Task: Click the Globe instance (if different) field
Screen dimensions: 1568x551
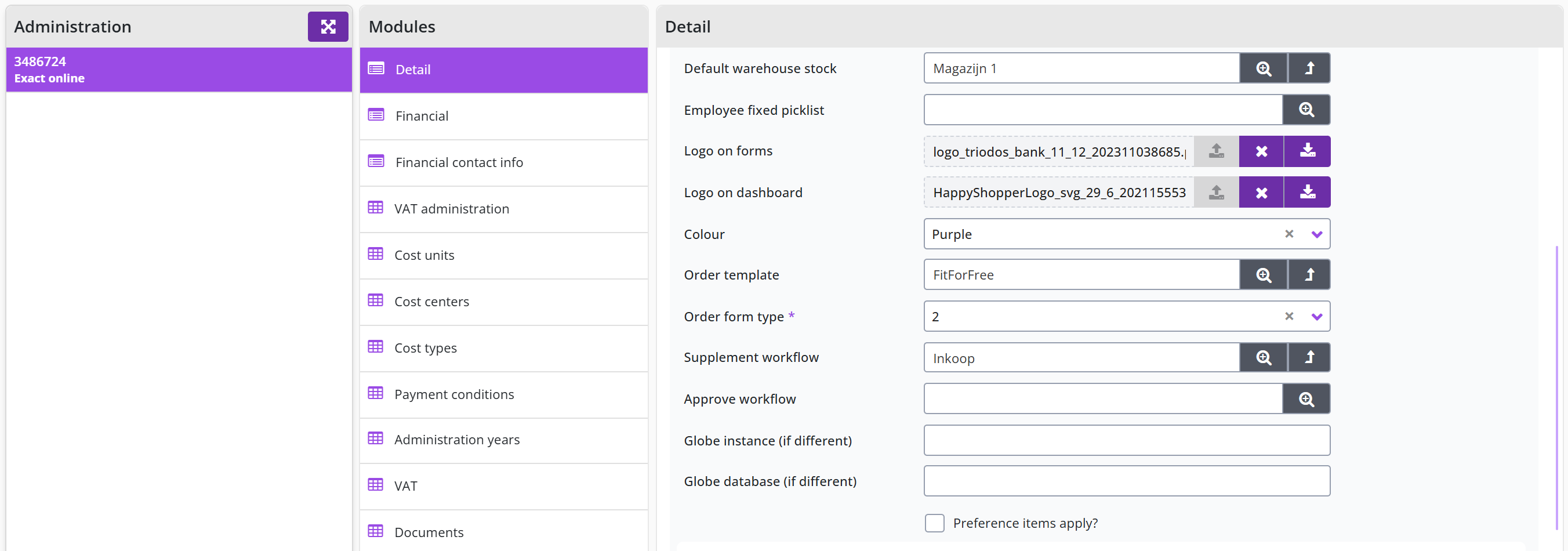Action: (1127, 440)
